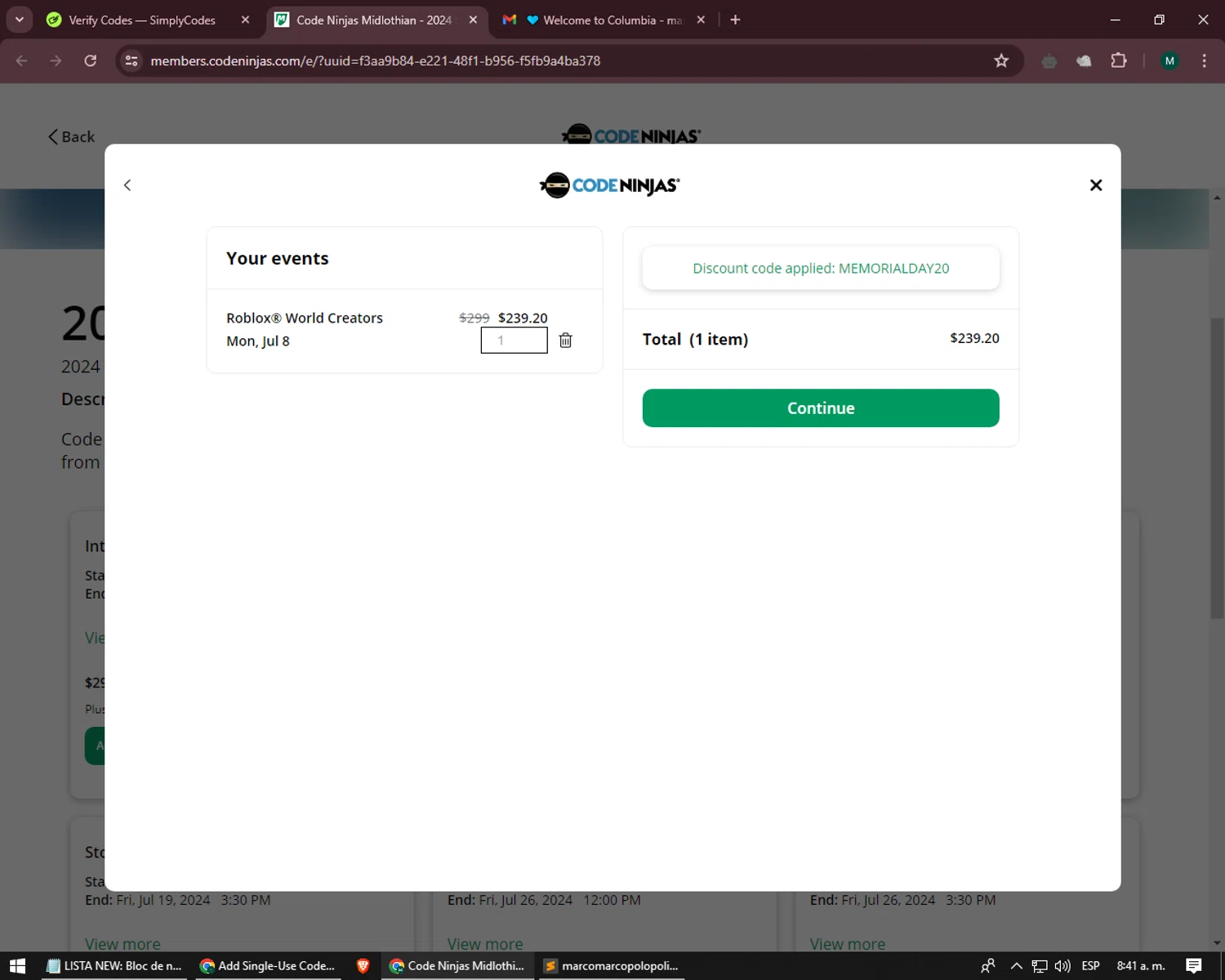The image size is (1225, 980).
Task: Click the robot-shaped extension icon in toolbar
Action: pos(1049,60)
